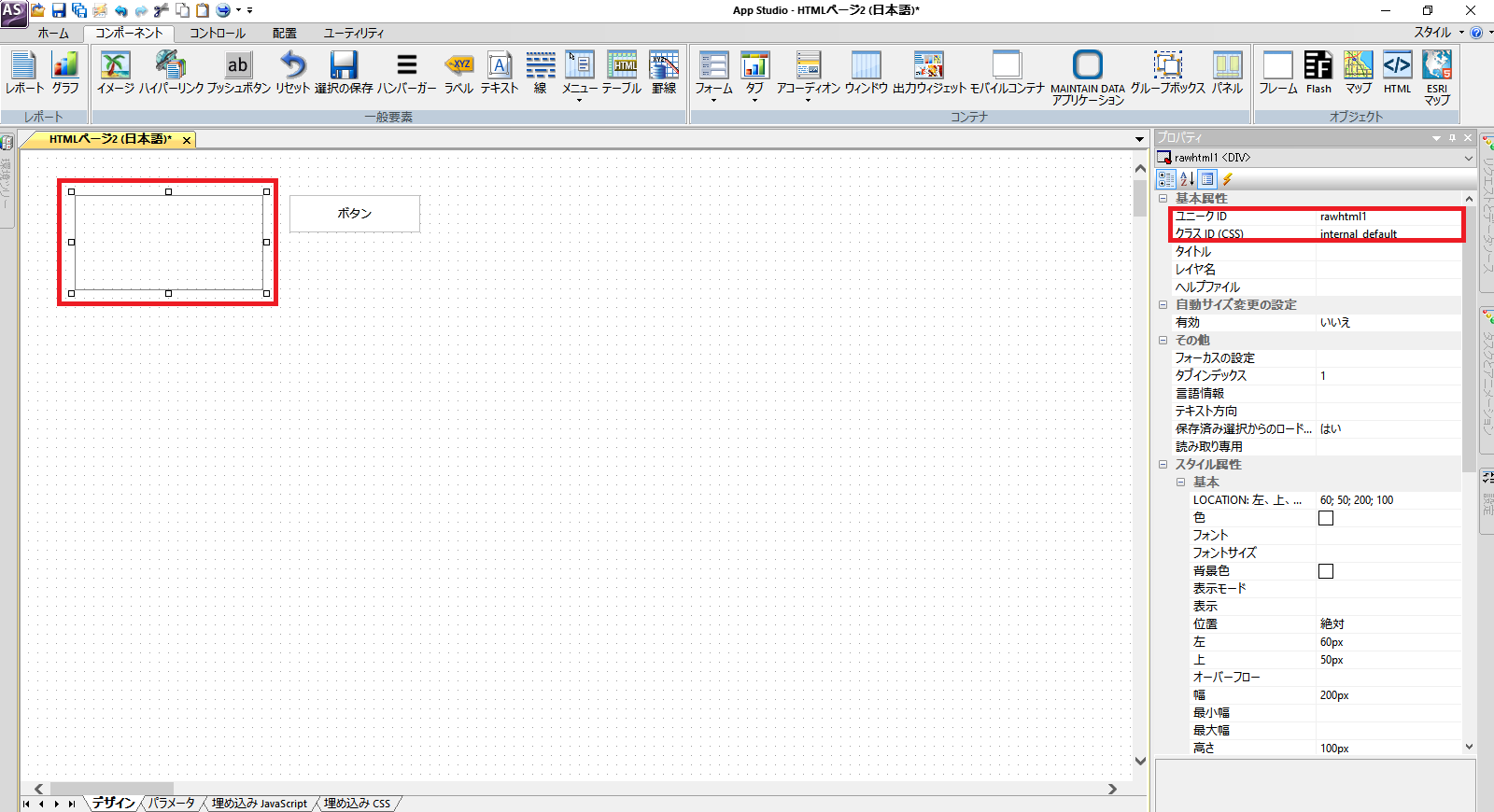Pin the プロパティ panel
Viewport: 1494px width, 812px height.
click(x=1452, y=137)
